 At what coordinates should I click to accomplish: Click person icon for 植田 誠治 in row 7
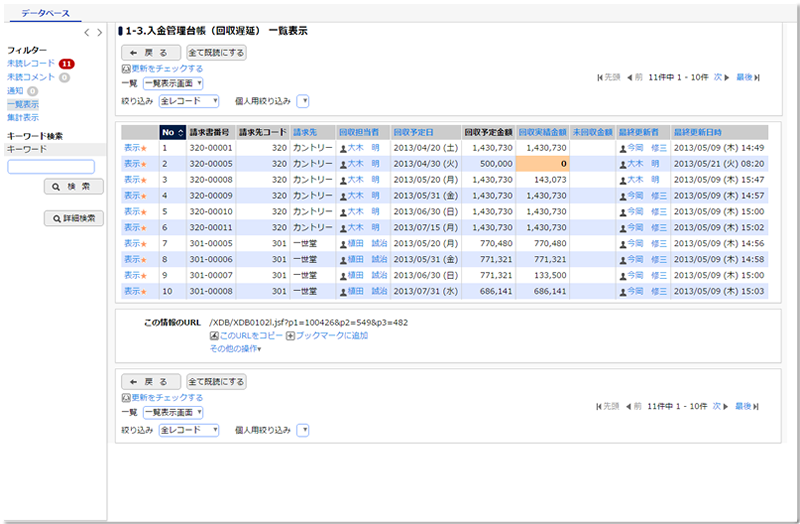[343, 243]
